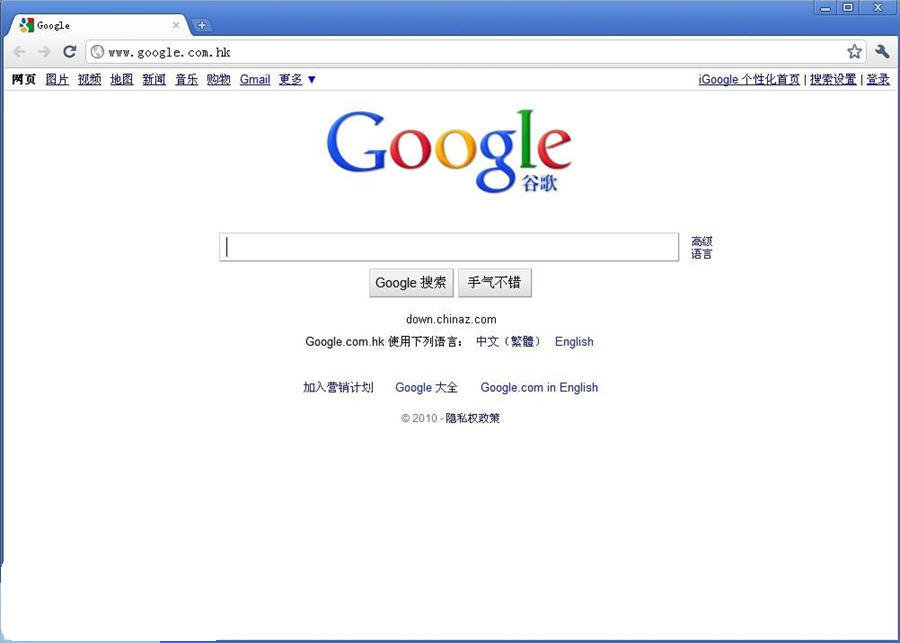The width and height of the screenshot is (900, 643).
Task: Click the Google 谷歌 logo
Action: click(449, 150)
